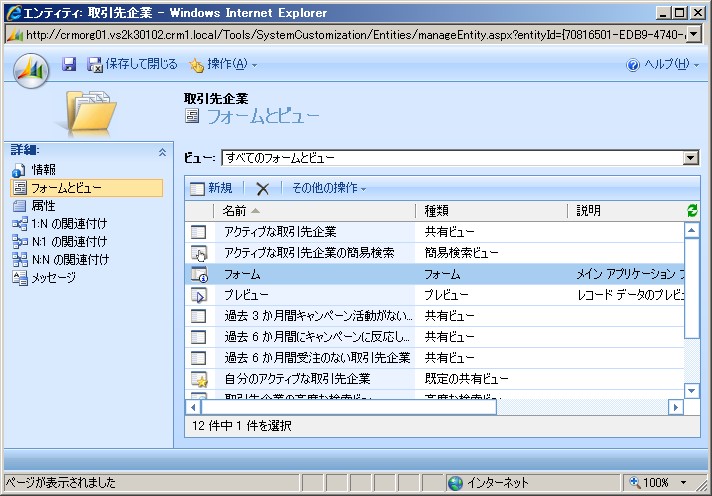Viewport: 712px width, 496px height.
Task: Click the horizontal scrollbar right arrow
Action: pos(676,407)
